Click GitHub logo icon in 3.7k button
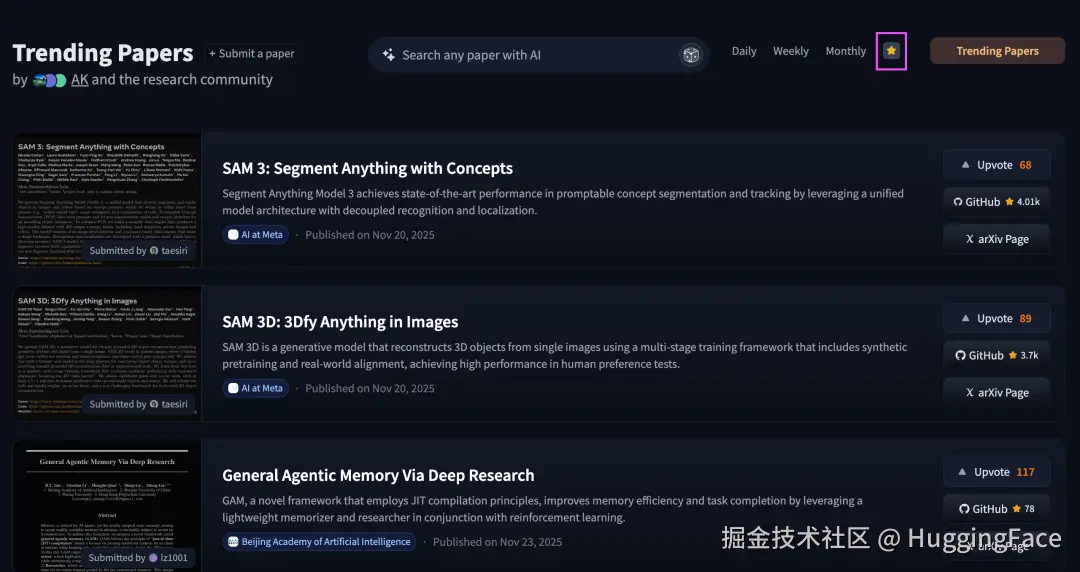The width and height of the screenshot is (1080, 572). (x=960, y=356)
